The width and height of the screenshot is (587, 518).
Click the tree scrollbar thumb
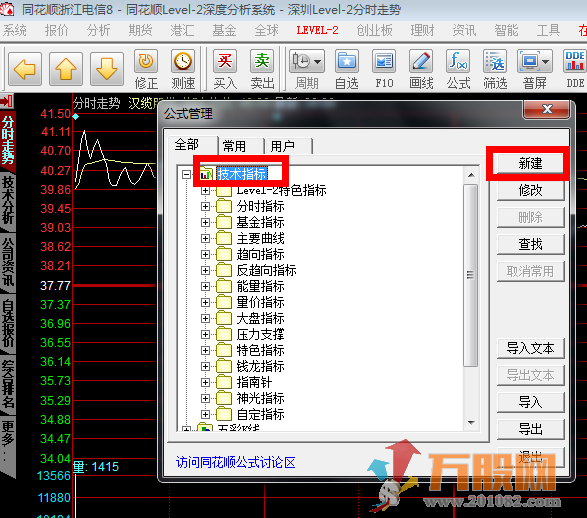click(471, 275)
